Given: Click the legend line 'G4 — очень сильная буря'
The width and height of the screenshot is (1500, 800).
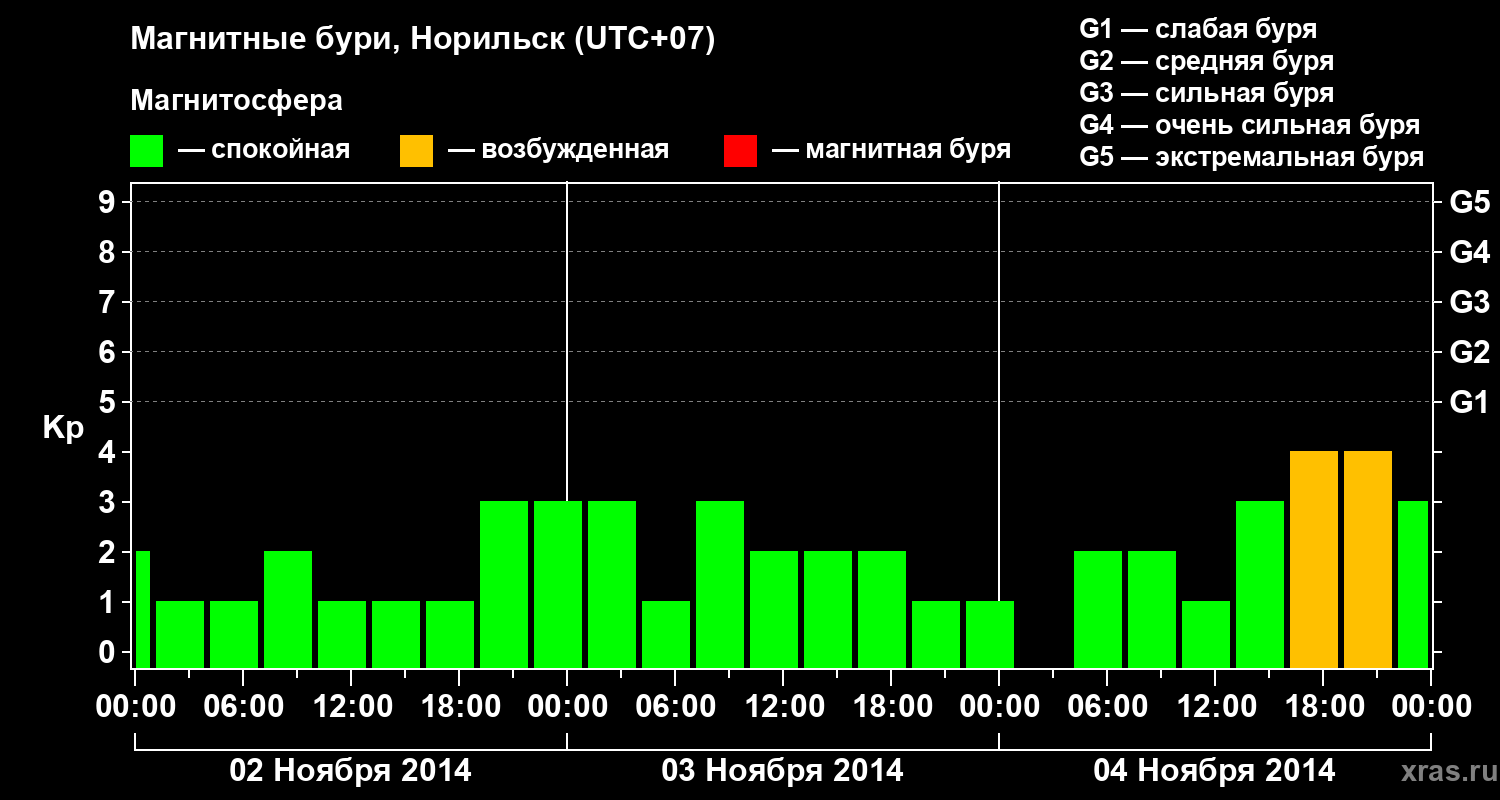Looking at the screenshot, I should coord(1249,125).
